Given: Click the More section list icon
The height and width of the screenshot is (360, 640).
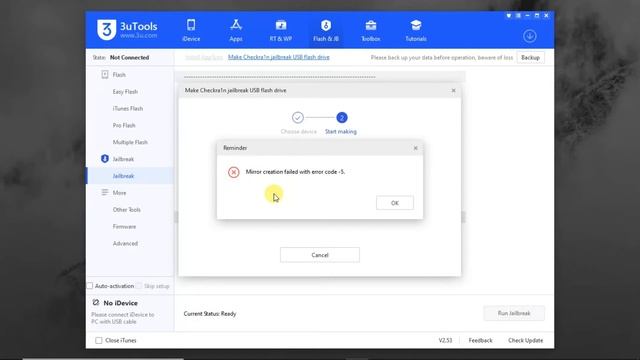Looking at the screenshot, I should coord(105,192).
